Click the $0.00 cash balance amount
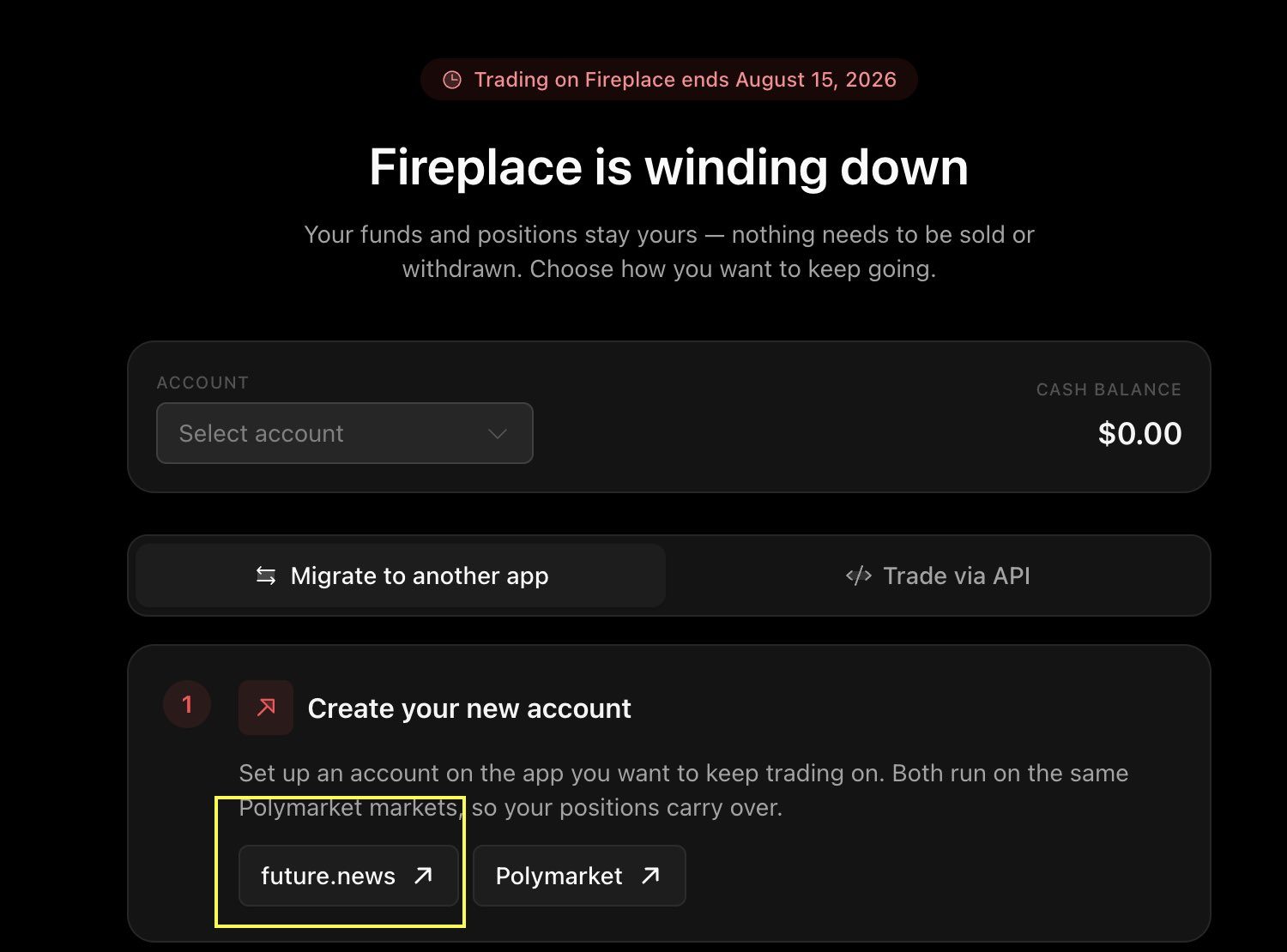The image size is (1287, 952). (1139, 433)
